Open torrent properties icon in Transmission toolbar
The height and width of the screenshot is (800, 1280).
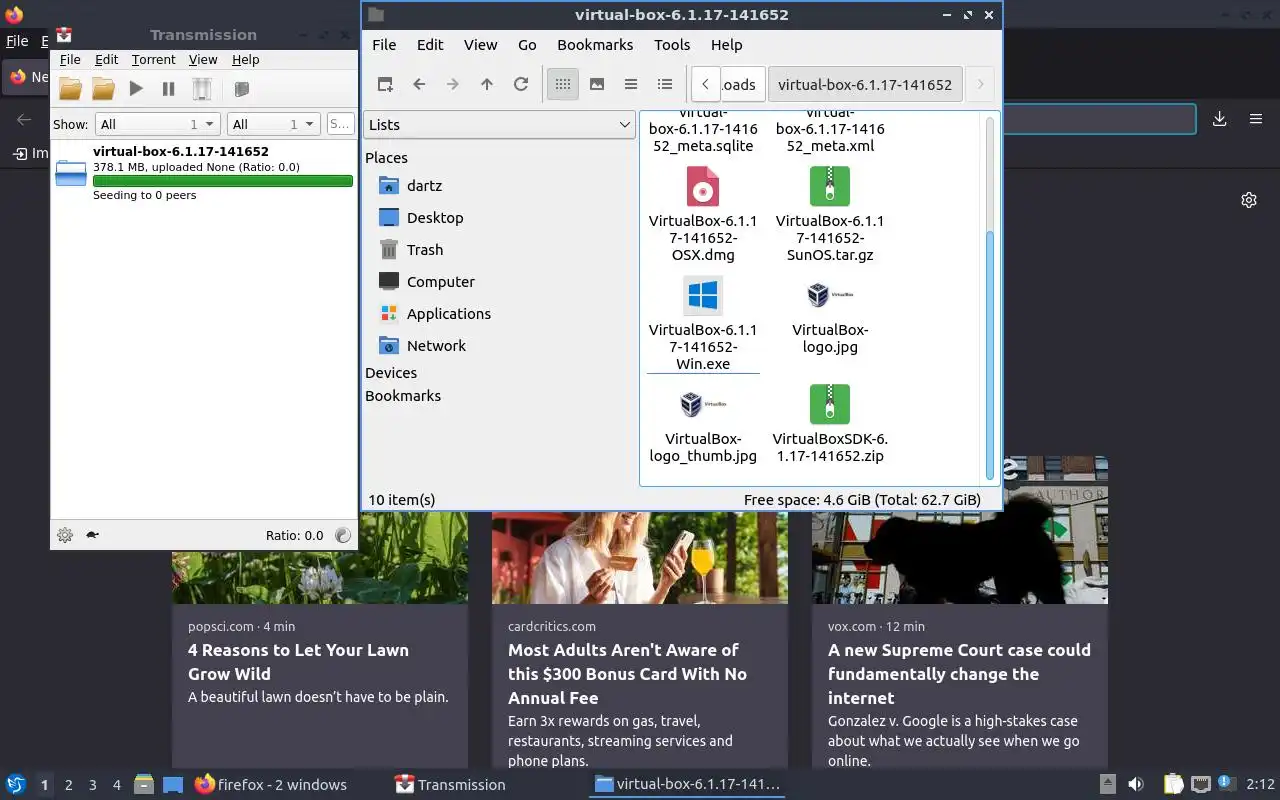241,89
